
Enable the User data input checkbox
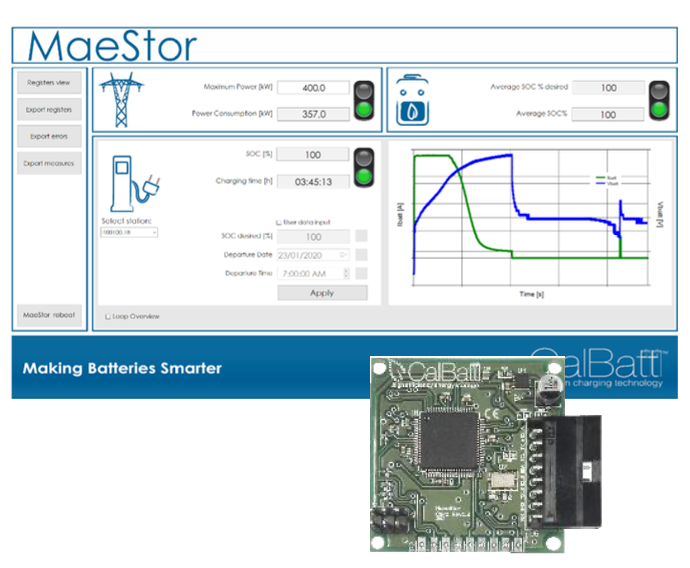pyautogui.click(x=279, y=221)
